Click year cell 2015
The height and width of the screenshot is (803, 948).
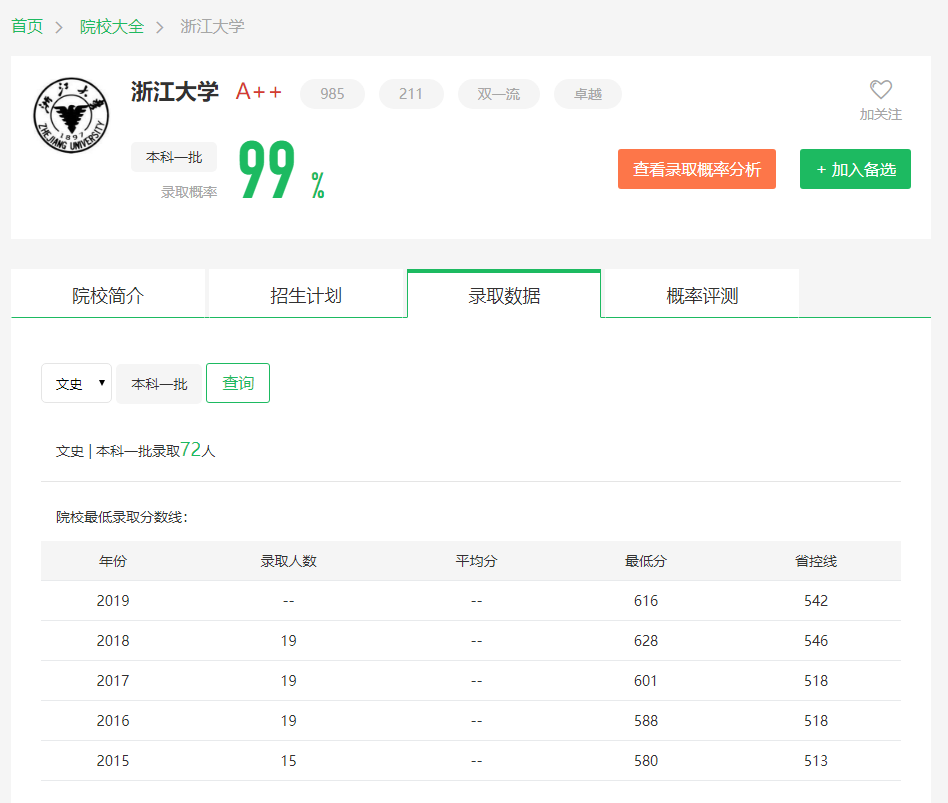(x=113, y=761)
